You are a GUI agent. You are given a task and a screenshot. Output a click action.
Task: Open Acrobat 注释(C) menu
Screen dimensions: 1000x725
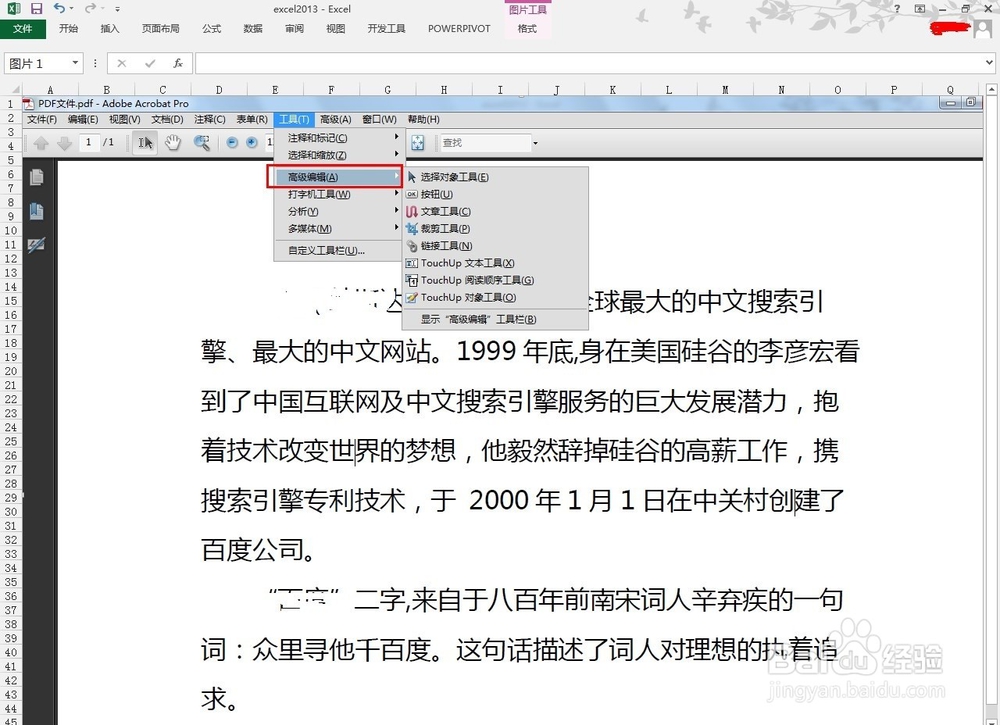point(210,119)
